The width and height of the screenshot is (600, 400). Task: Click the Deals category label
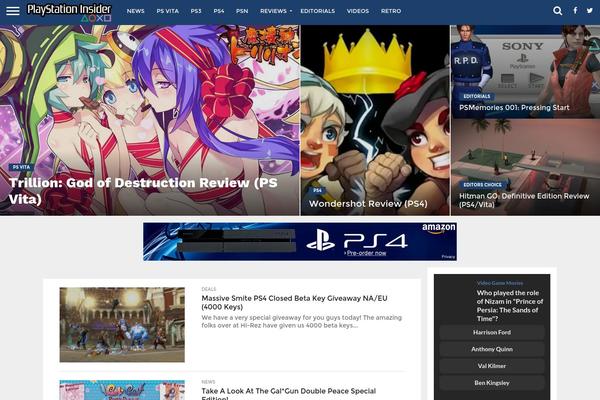tap(209, 289)
